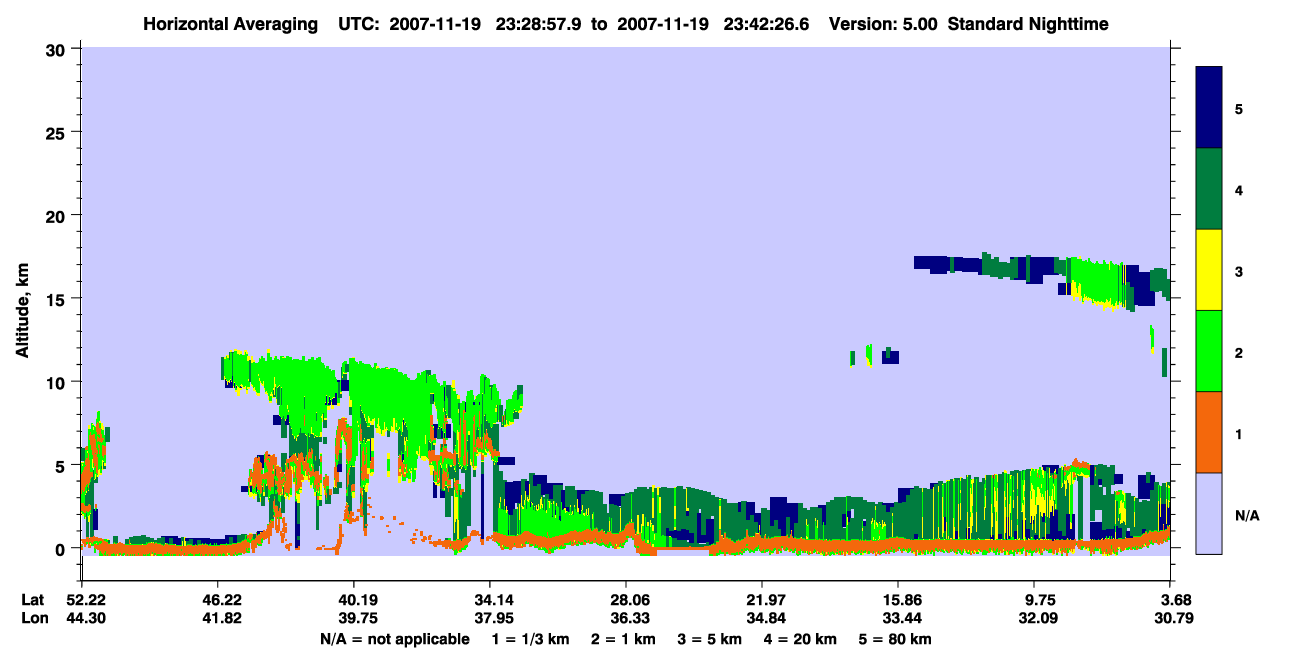Image resolution: width=1300 pixels, height=667 pixels.
Task: Click the 'Lon' row label
Action: point(34,619)
